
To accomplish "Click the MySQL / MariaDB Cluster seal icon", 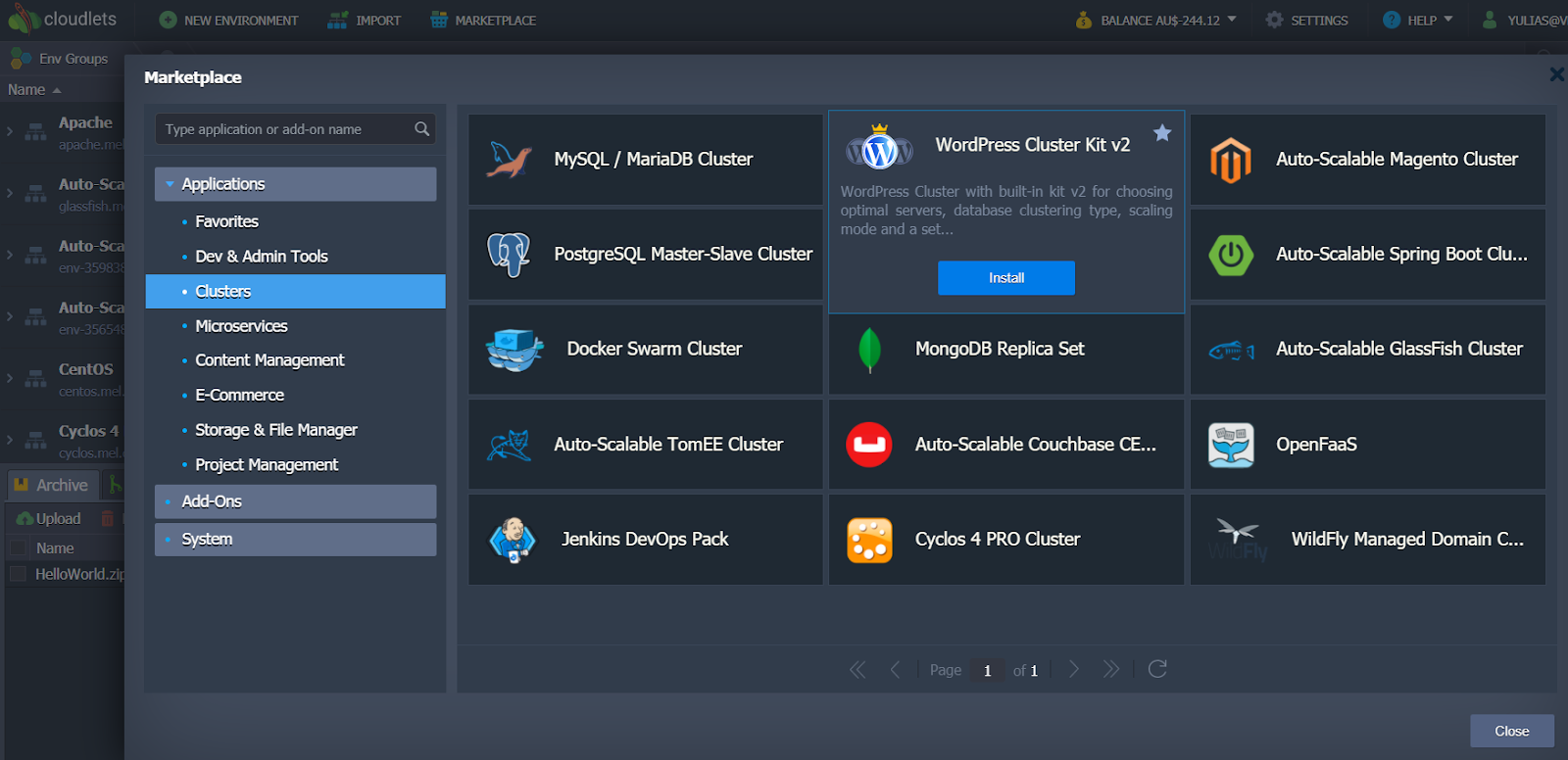I will coord(509,160).
